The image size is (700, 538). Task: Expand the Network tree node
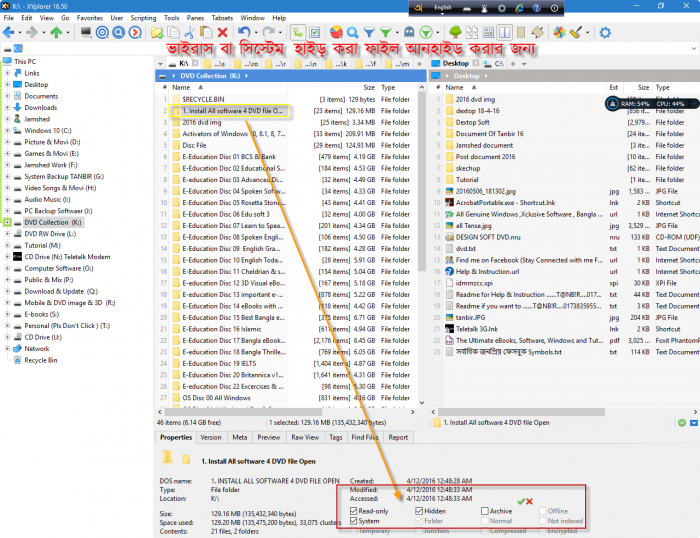(7, 348)
